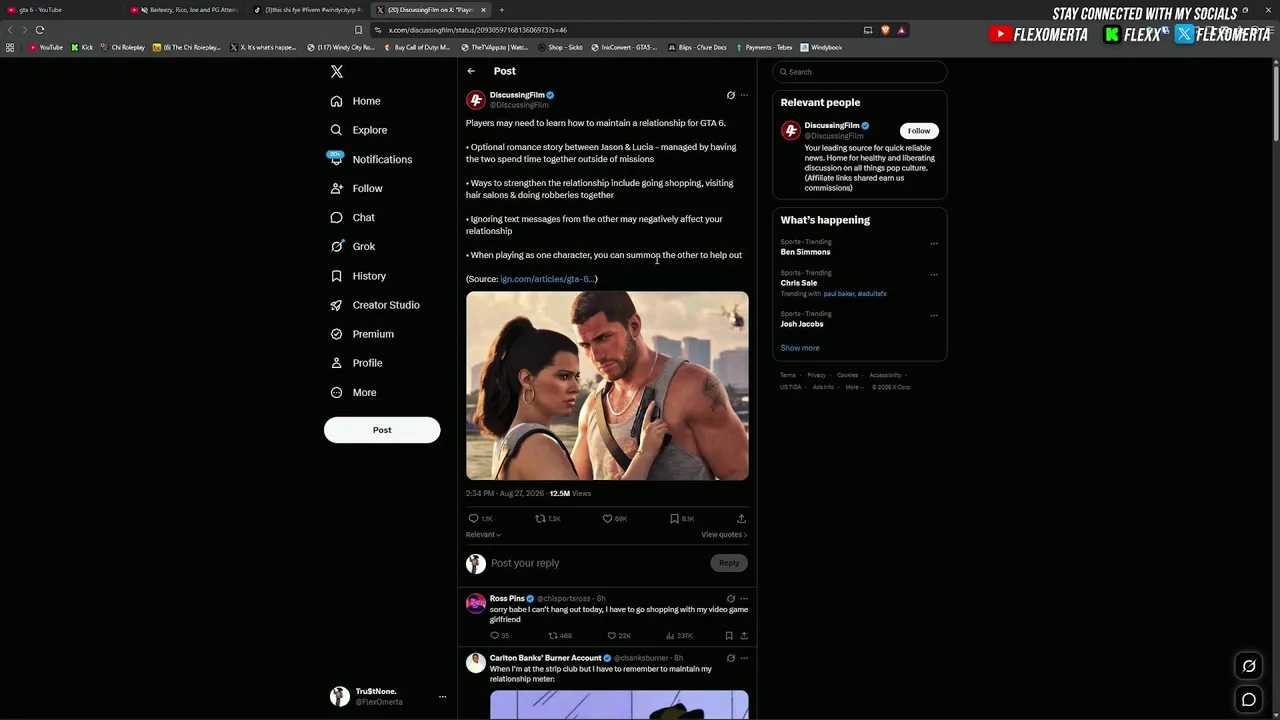Open Explore in the sidebar
The image size is (1280, 720).
[x=358, y=130]
